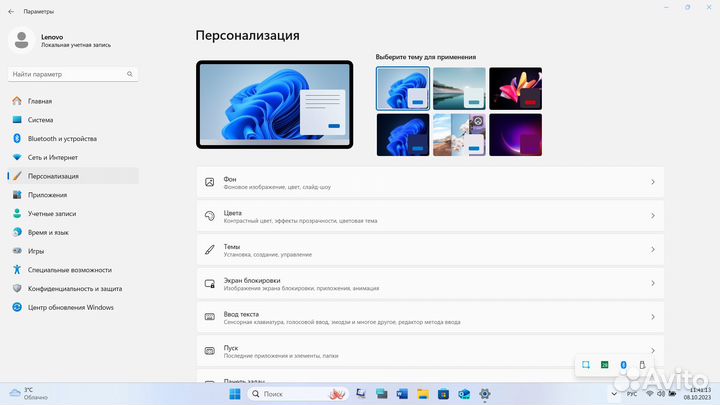Click the Windows Start button
This screenshot has width=720, height=405.
pos(235,394)
